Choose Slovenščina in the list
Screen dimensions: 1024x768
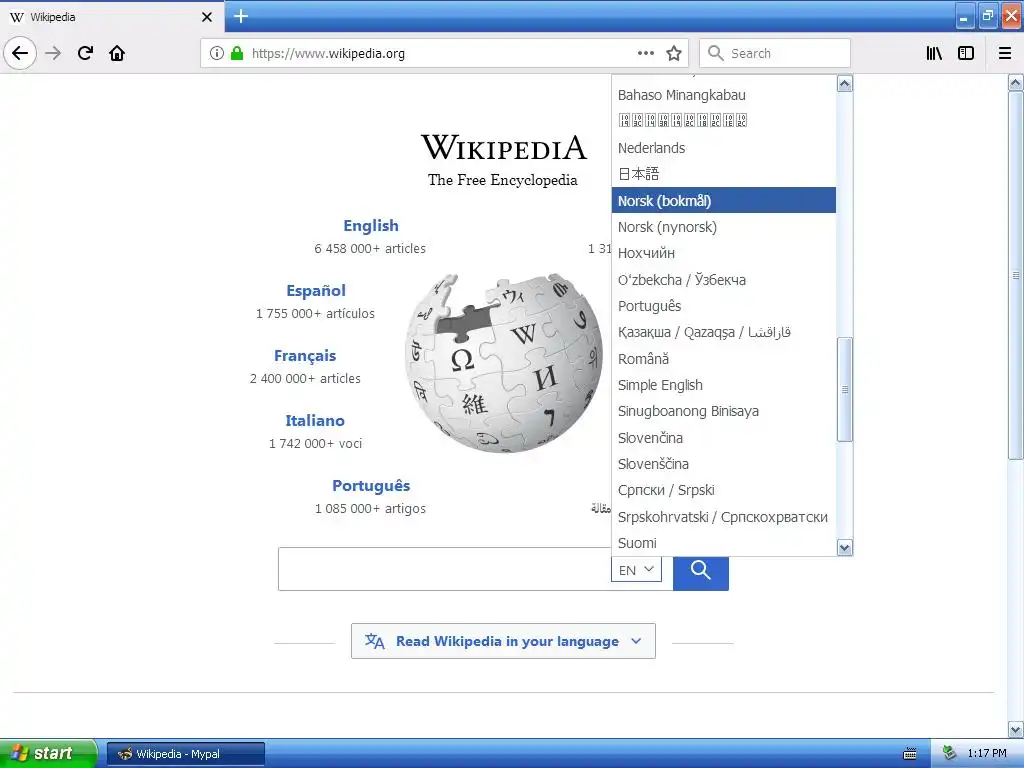click(724, 464)
